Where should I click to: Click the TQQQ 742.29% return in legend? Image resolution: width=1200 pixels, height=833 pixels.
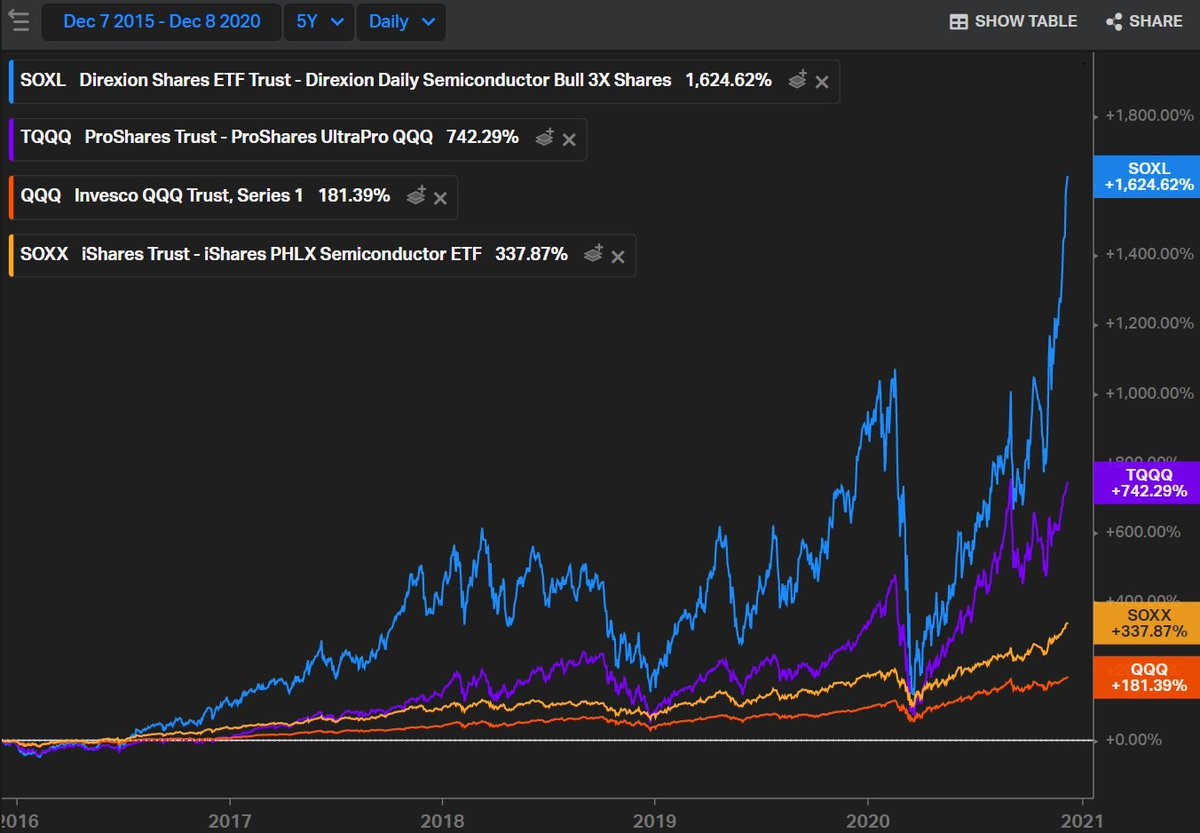[x=482, y=137]
